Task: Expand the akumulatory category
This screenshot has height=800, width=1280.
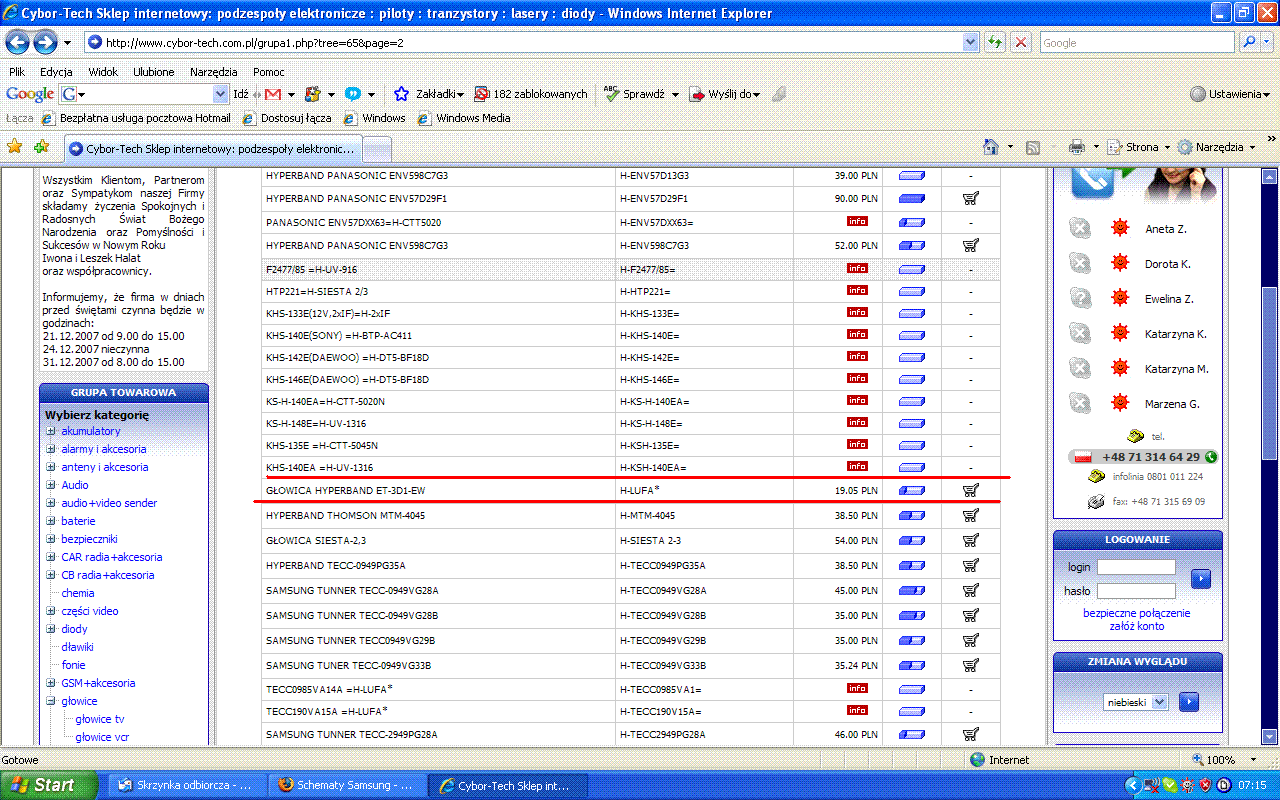Action: 50,431
